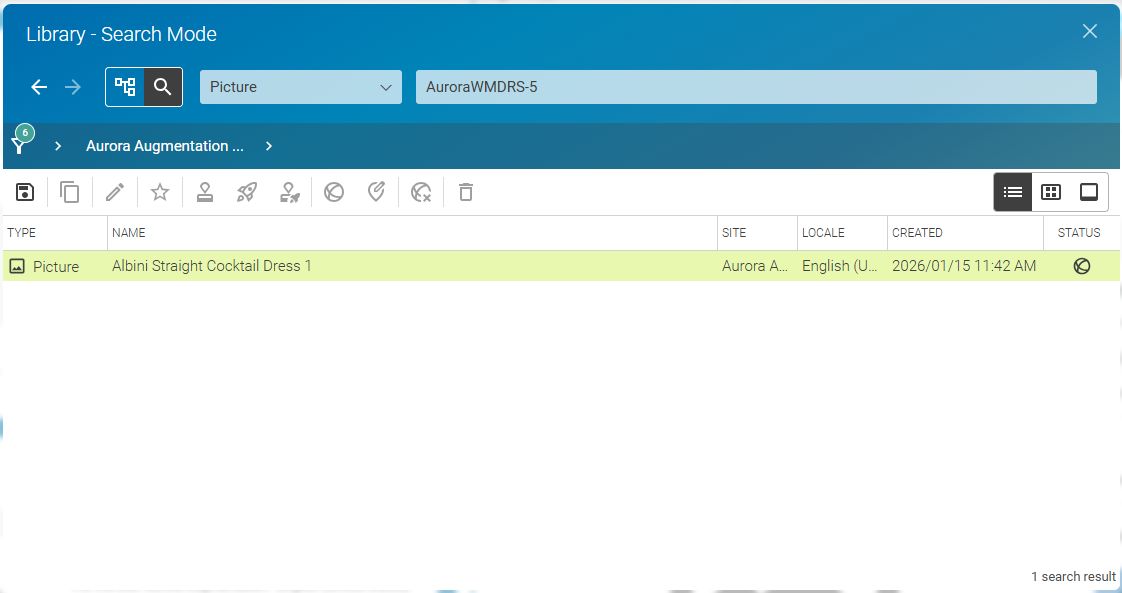Switch to list view mode

pyautogui.click(x=1013, y=192)
